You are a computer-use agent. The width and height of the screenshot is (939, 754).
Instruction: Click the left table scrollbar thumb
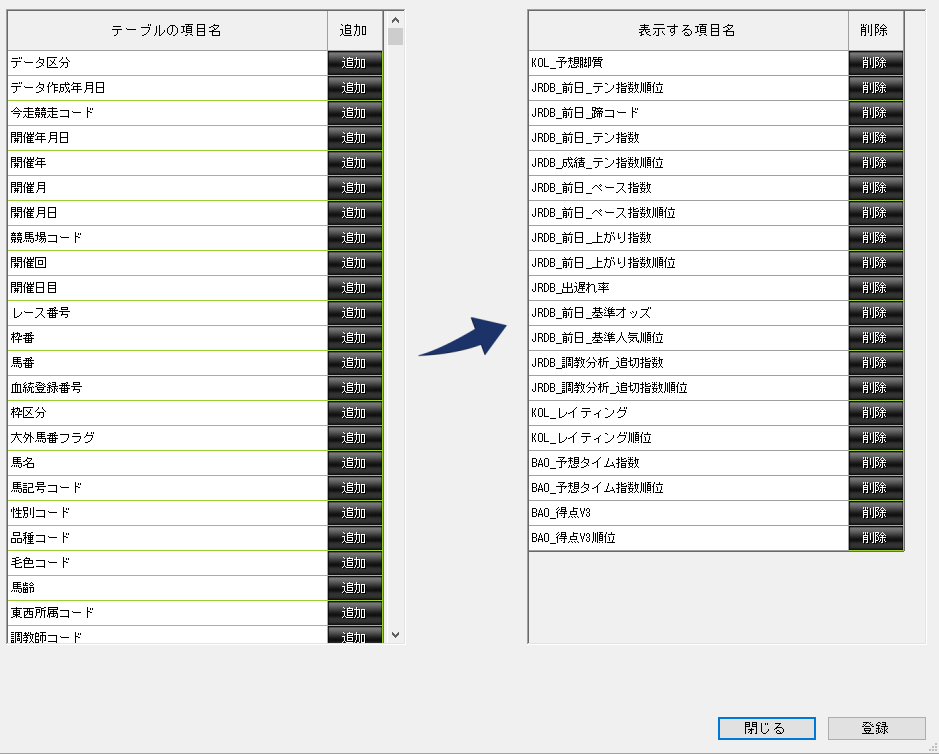pos(395,37)
